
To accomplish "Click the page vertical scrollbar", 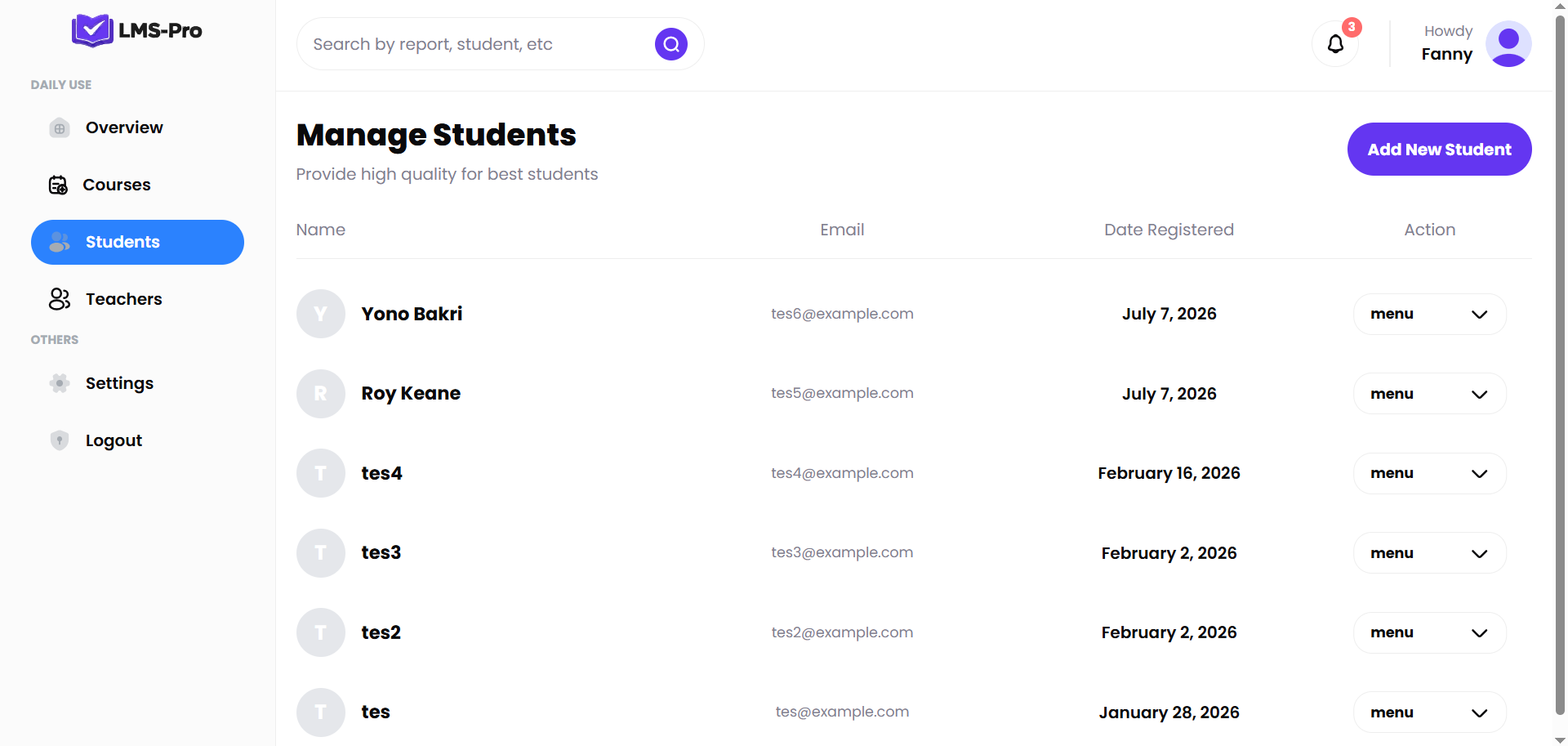I will pos(1560,364).
